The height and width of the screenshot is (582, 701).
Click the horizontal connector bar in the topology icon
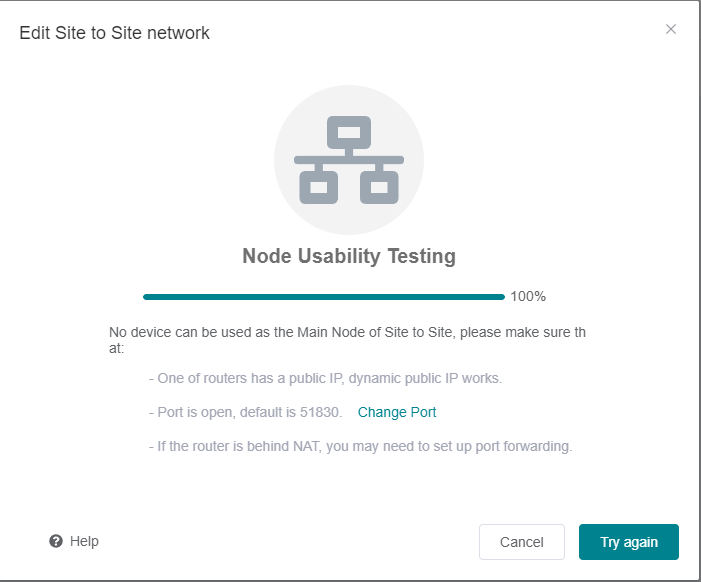pyautogui.click(x=349, y=160)
